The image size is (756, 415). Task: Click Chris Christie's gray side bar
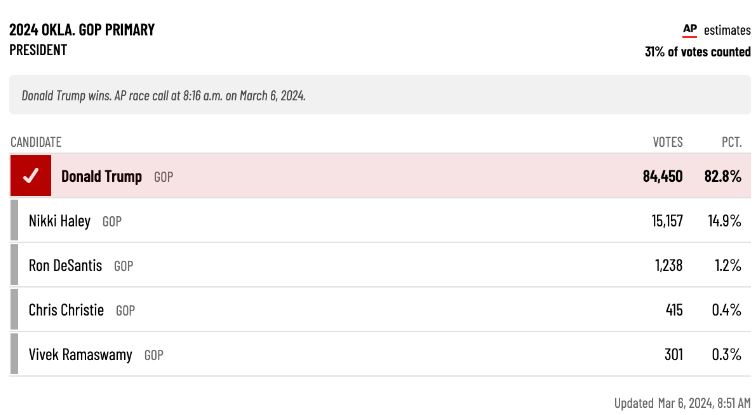click(14, 310)
